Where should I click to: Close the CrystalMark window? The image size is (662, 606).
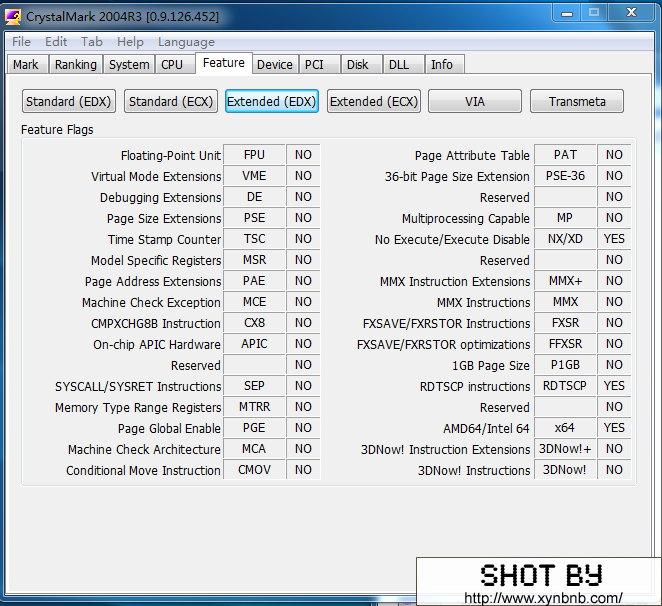point(631,13)
